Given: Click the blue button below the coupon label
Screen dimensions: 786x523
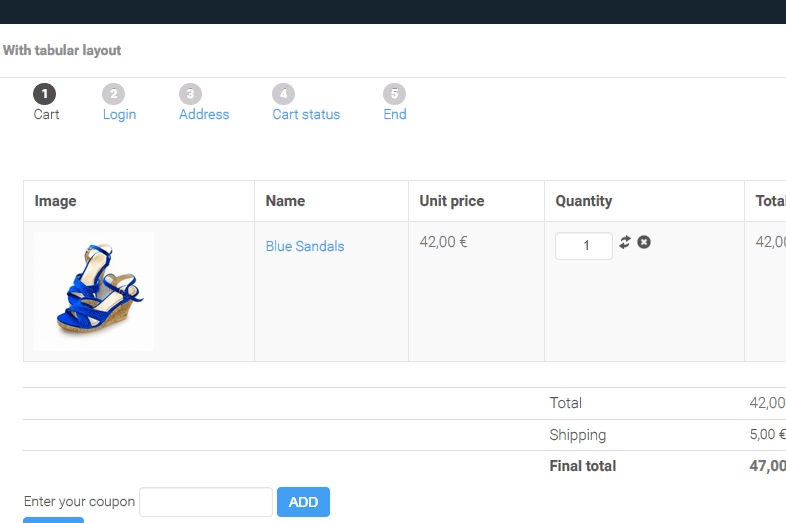Looking at the screenshot, I should [54, 520].
